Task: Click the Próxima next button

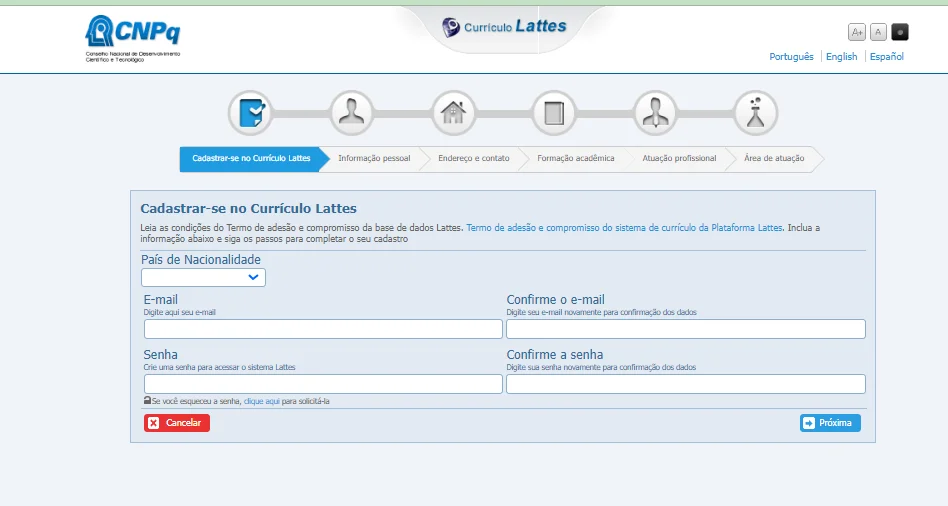Action: click(830, 423)
